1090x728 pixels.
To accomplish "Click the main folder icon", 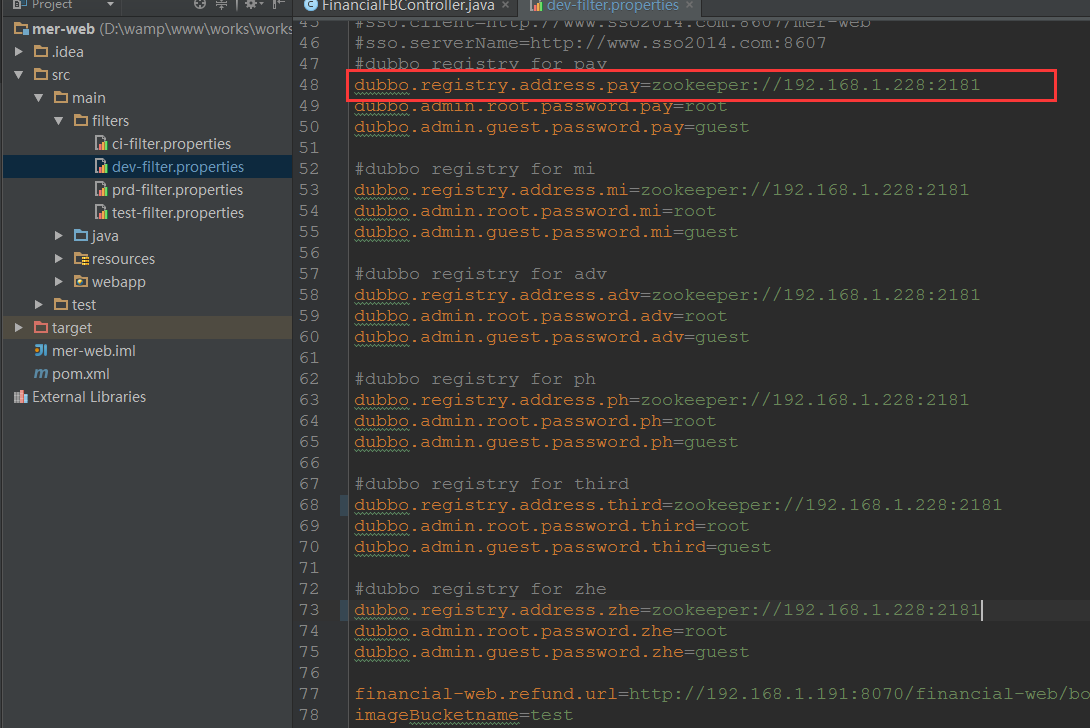I will tap(61, 97).
